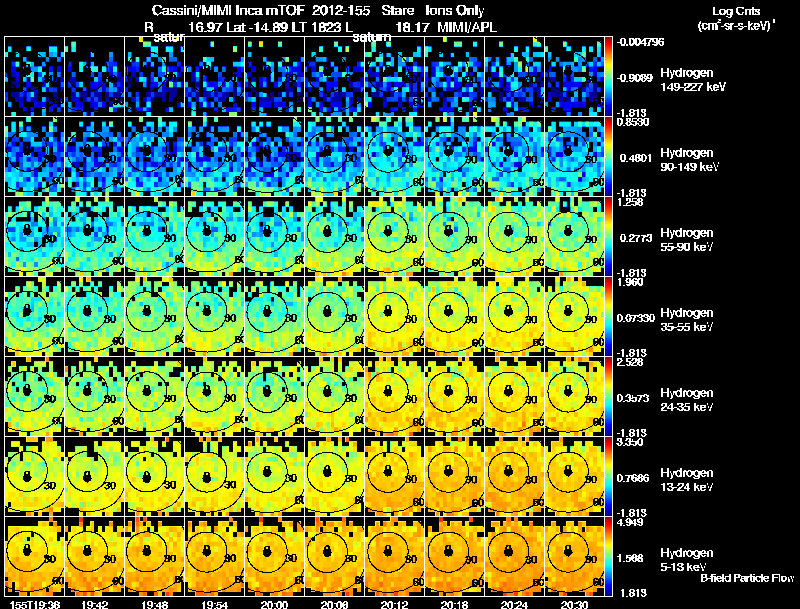Click the 1.258 color scale value
Screen dimensions: 800x609
point(630,202)
